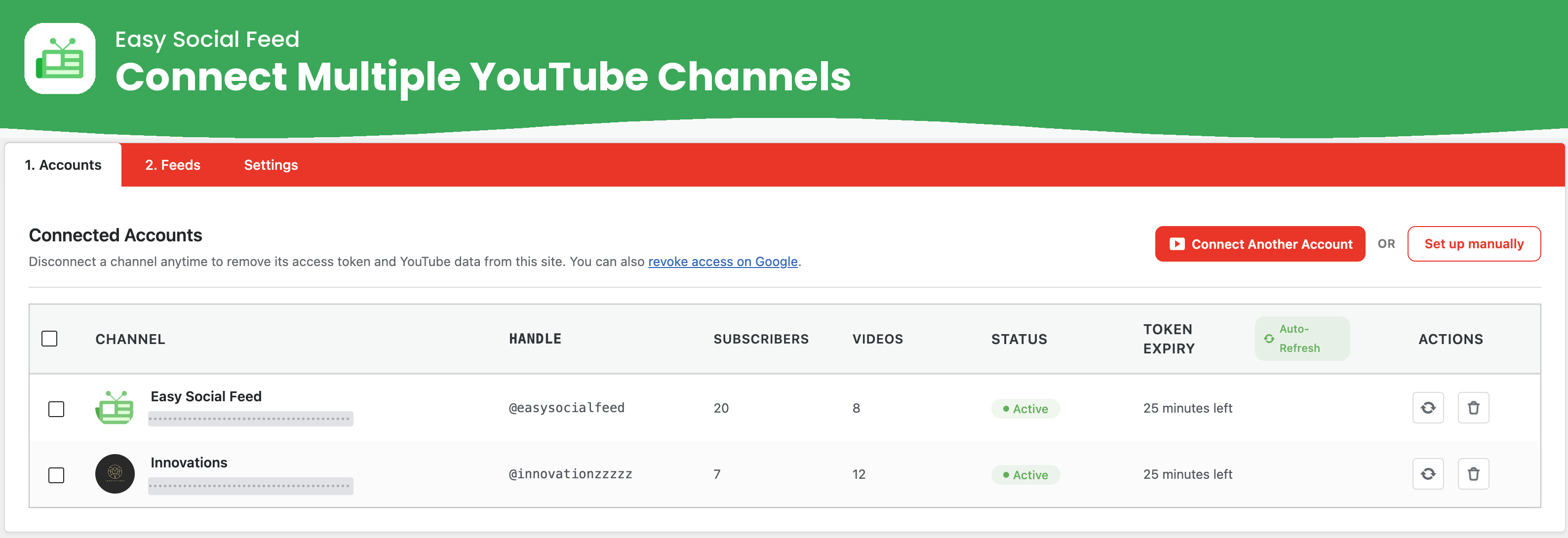Click the subscriber count 20
1568x538 pixels.
(x=721, y=408)
